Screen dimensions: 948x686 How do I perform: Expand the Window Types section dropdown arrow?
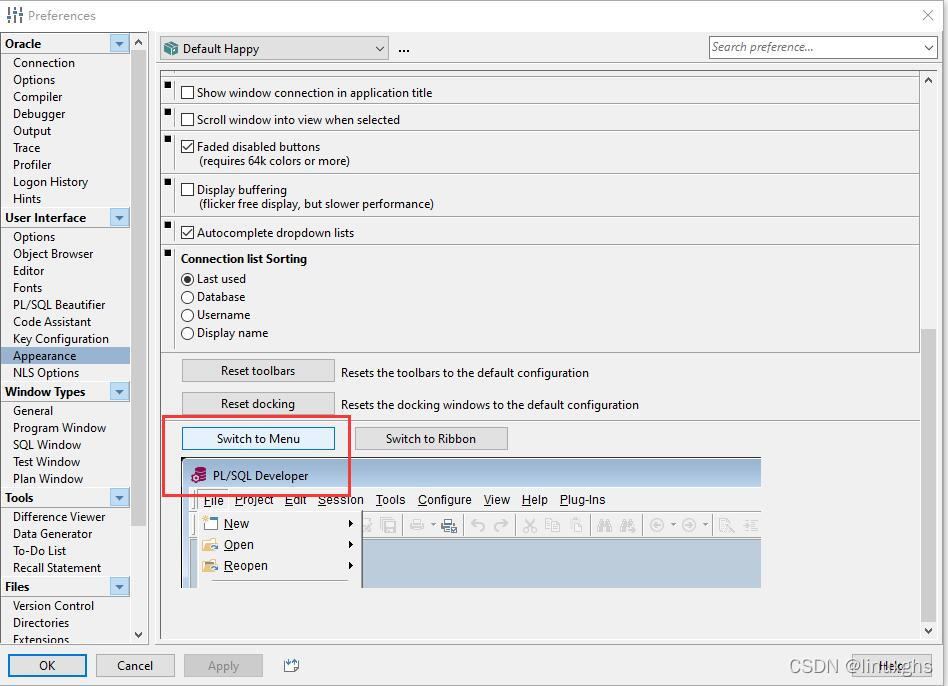point(119,391)
